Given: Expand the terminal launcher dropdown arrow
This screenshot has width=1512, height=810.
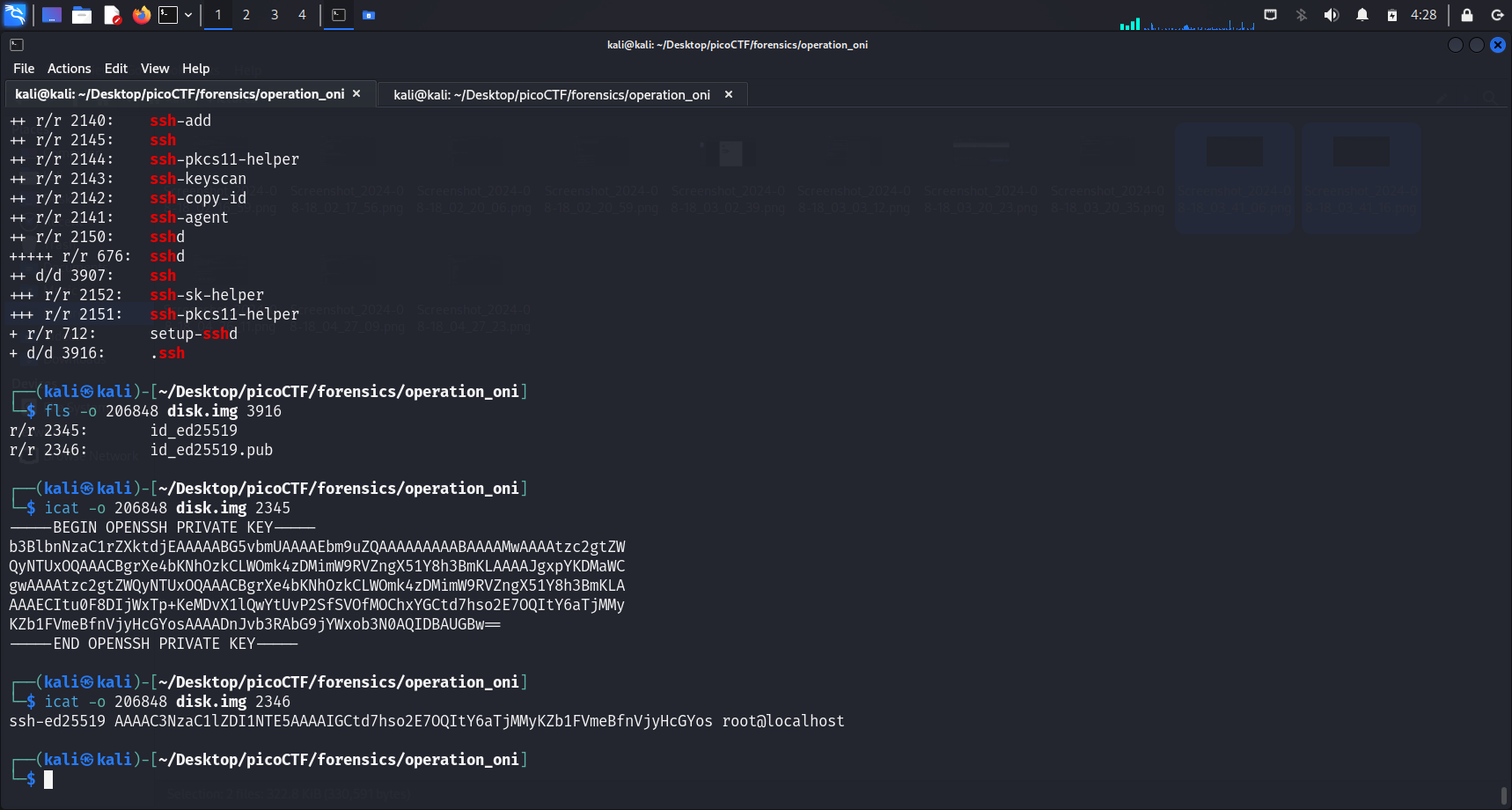Looking at the screenshot, I should point(188,15).
